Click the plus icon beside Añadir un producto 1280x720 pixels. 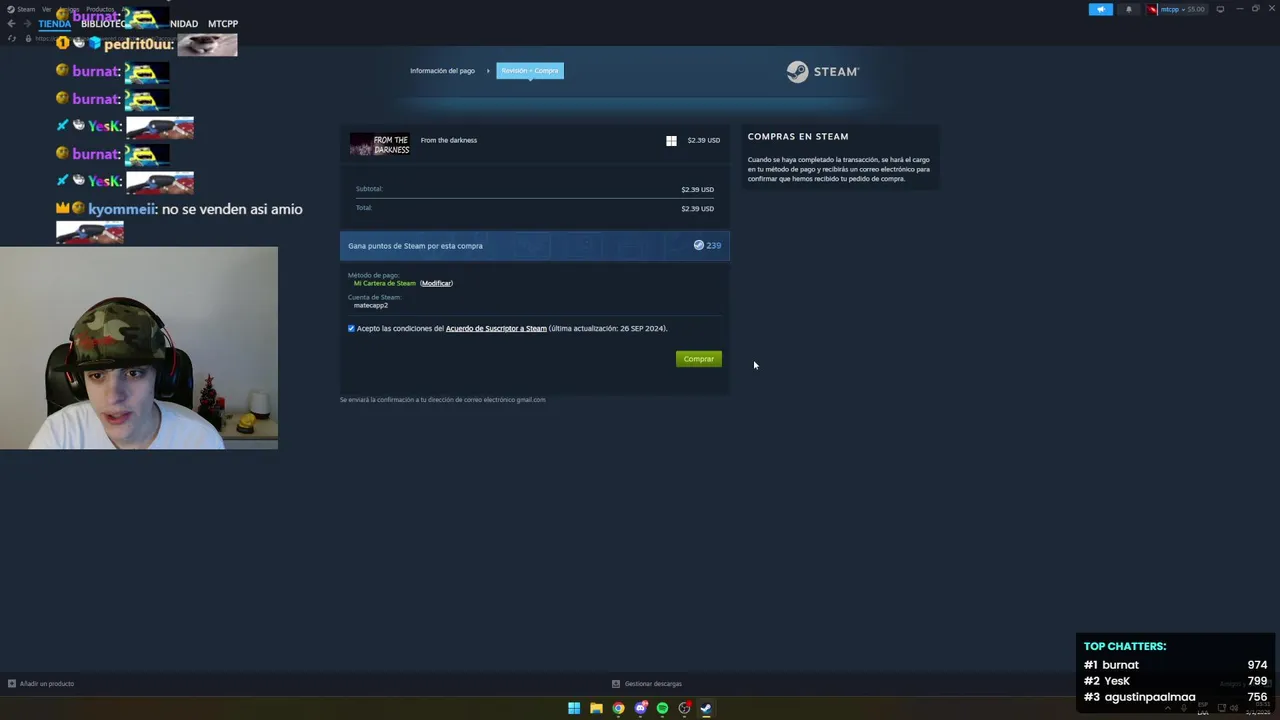[x=12, y=684]
